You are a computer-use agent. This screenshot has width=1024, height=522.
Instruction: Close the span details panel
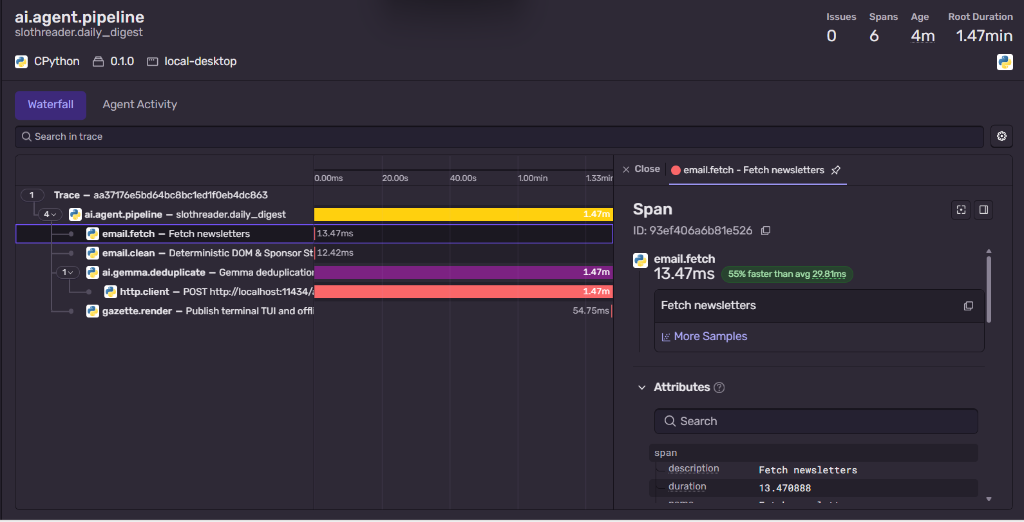[x=641, y=169]
